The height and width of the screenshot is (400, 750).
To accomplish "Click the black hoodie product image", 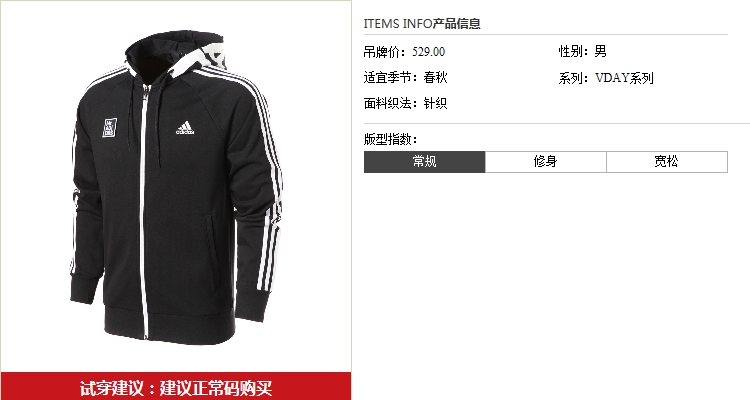I will [176, 187].
